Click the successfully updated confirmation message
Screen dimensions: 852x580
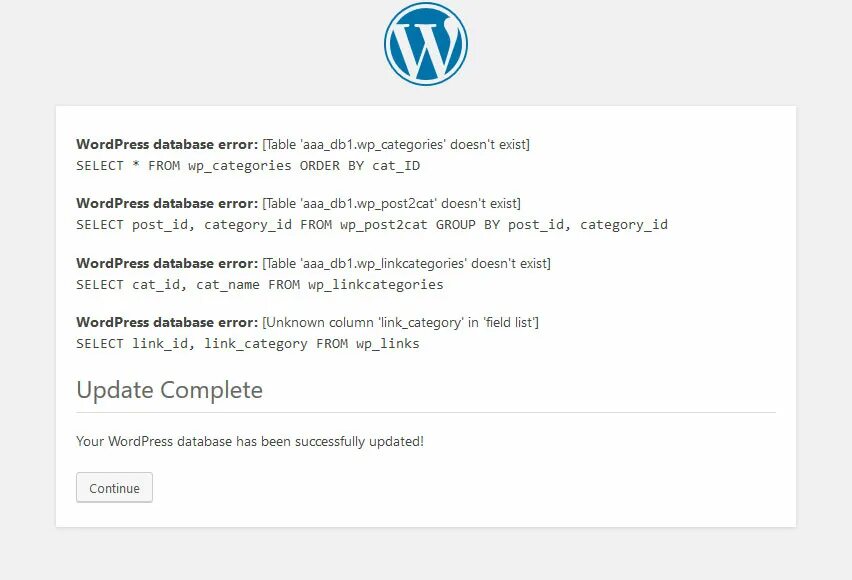coord(250,441)
